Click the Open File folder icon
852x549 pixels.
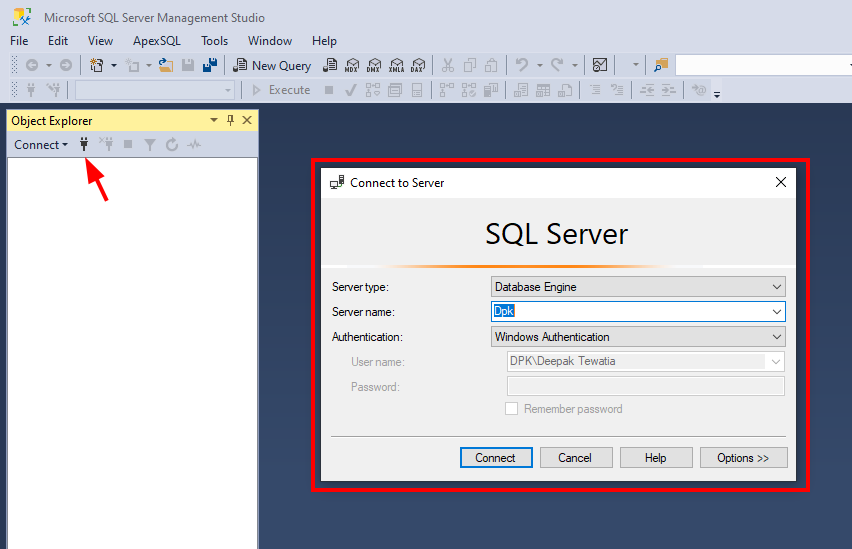click(166, 65)
